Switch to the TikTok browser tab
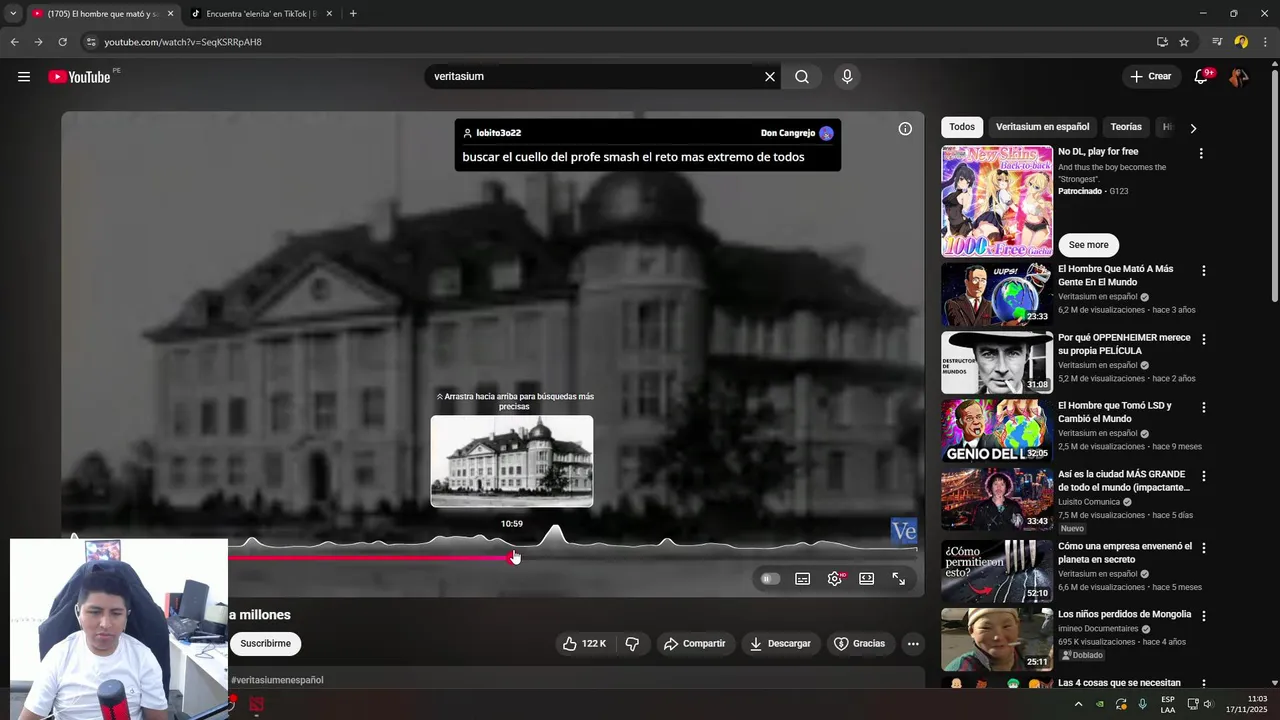The height and width of the screenshot is (720, 1280). point(260,14)
